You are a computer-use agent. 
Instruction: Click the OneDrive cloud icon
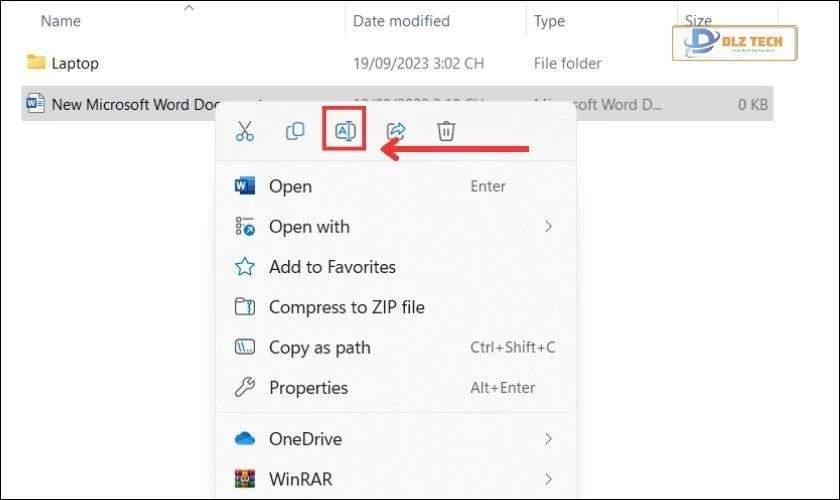(x=245, y=439)
